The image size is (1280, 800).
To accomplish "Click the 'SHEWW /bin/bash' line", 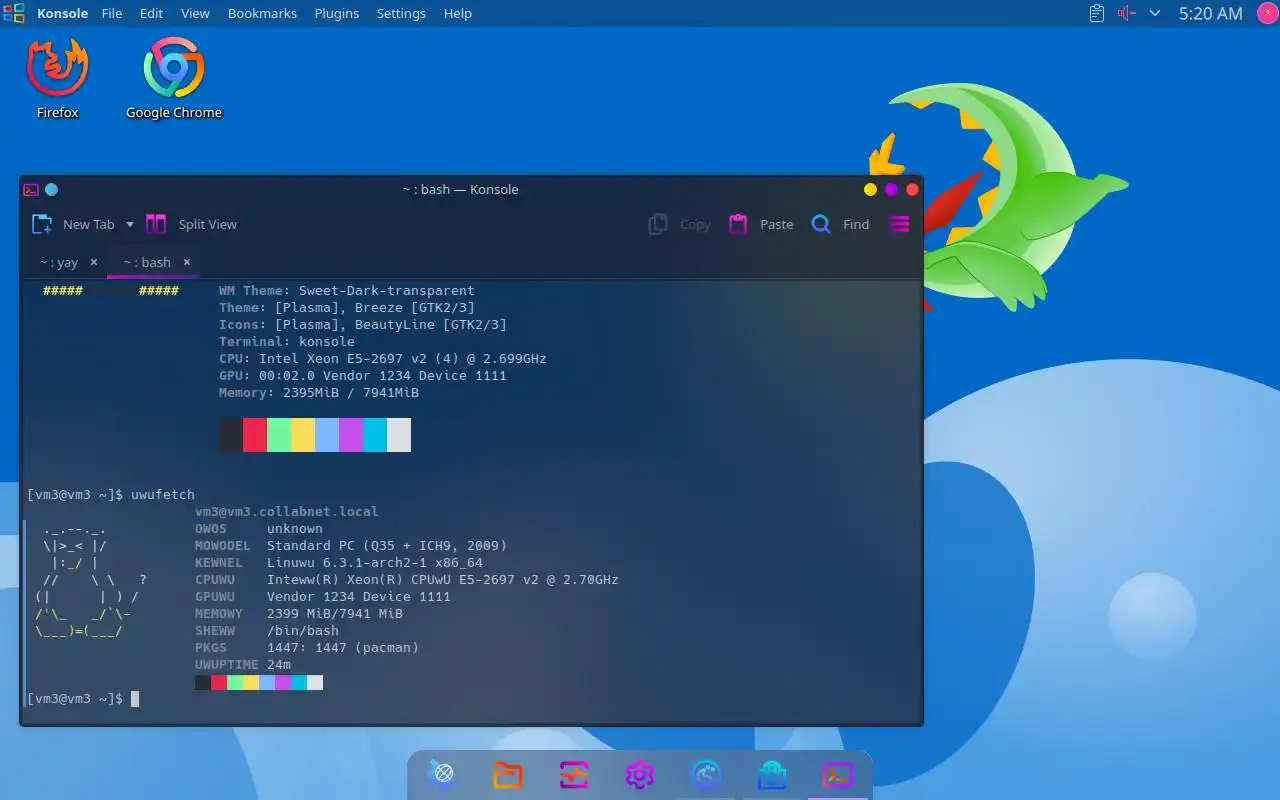I will pos(267,630).
